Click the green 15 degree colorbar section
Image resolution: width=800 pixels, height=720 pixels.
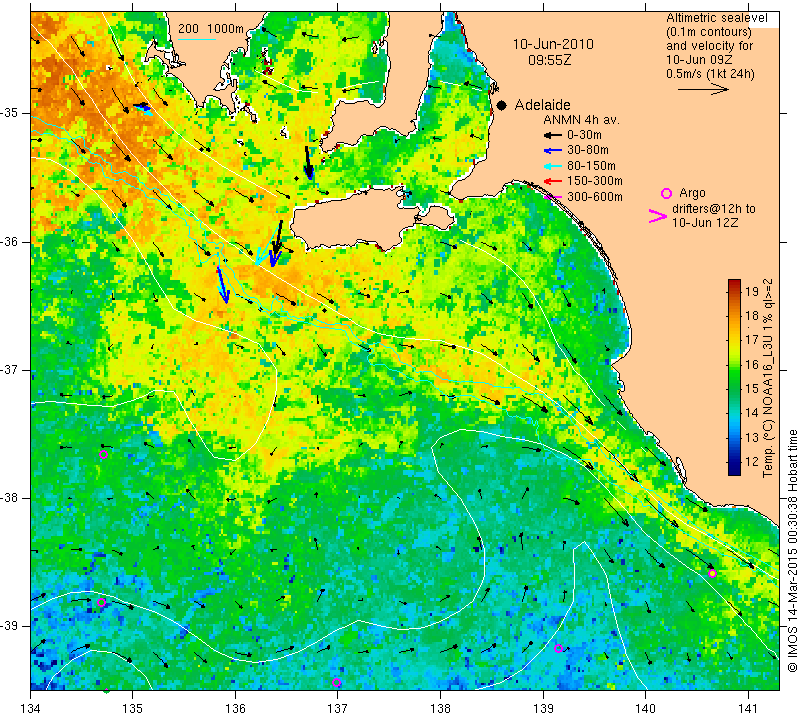(x=734, y=388)
